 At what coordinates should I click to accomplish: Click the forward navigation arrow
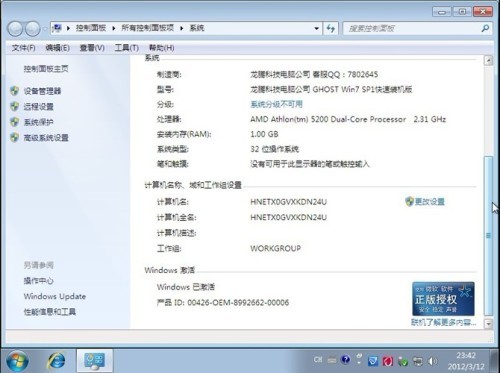[32, 29]
